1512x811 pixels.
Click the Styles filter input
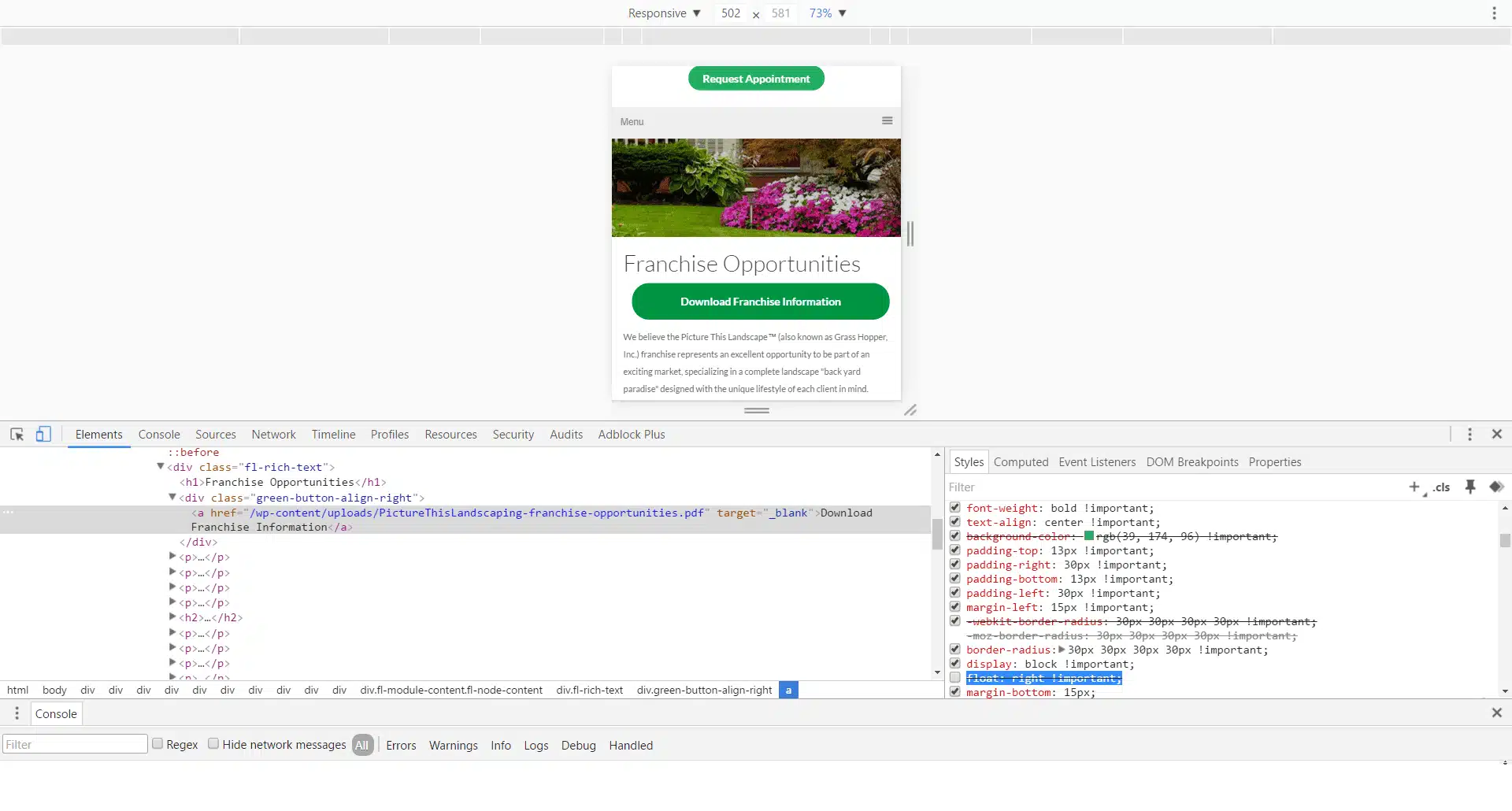pyautogui.click(x=1173, y=487)
